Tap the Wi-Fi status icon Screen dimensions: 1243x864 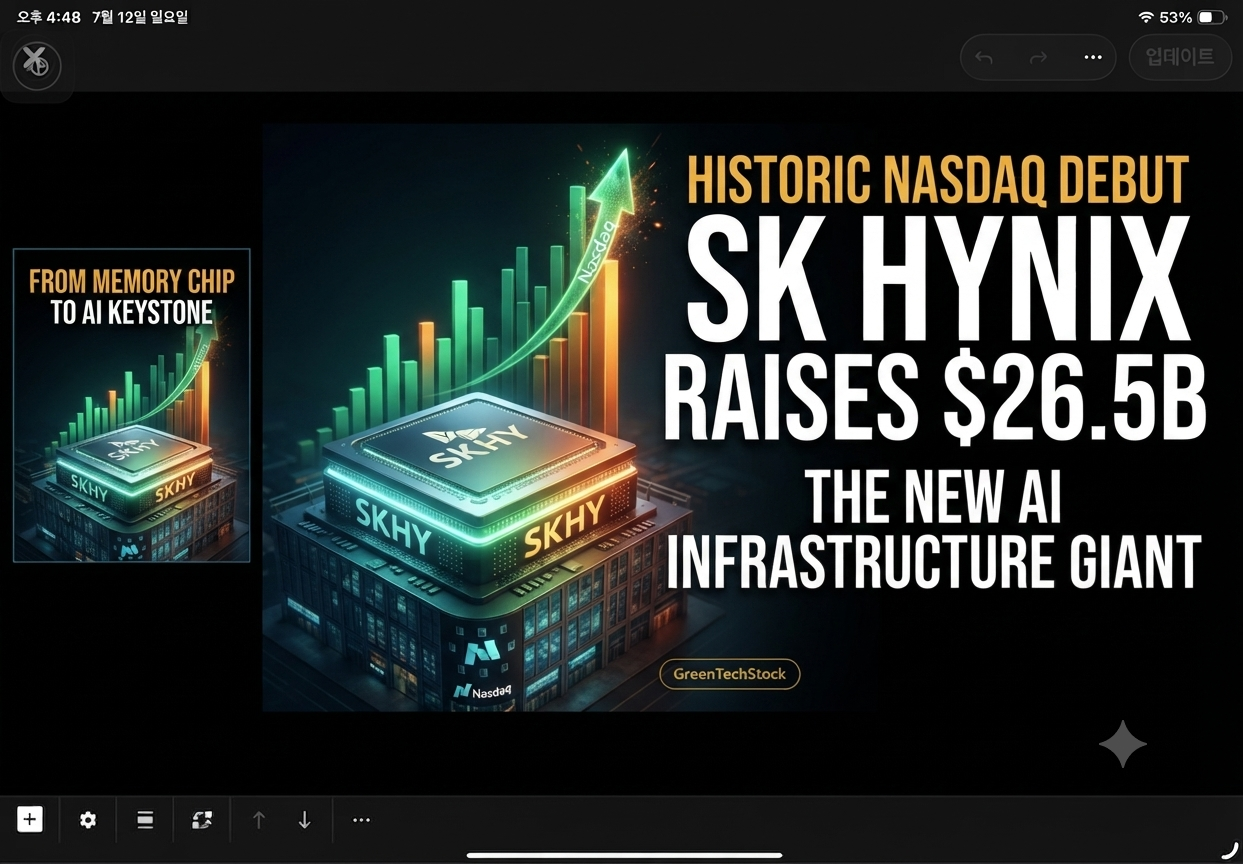1146,17
